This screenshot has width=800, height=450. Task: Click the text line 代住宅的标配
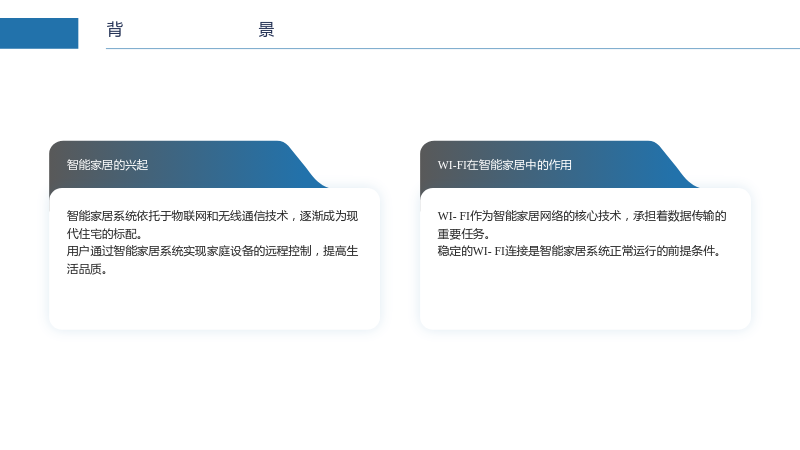(105, 234)
